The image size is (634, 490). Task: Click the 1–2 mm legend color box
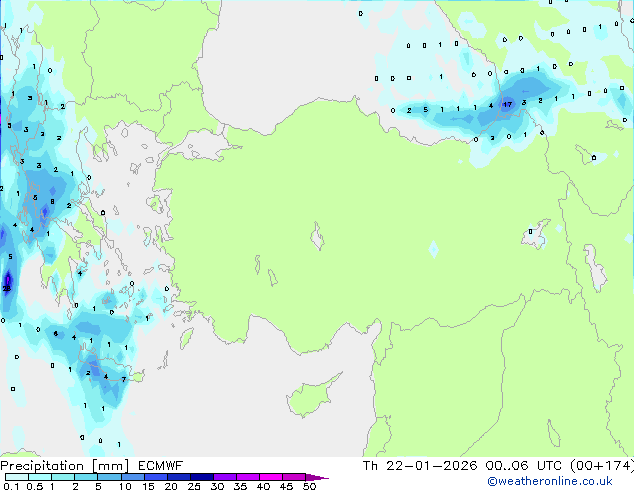[x=63, y=477]
